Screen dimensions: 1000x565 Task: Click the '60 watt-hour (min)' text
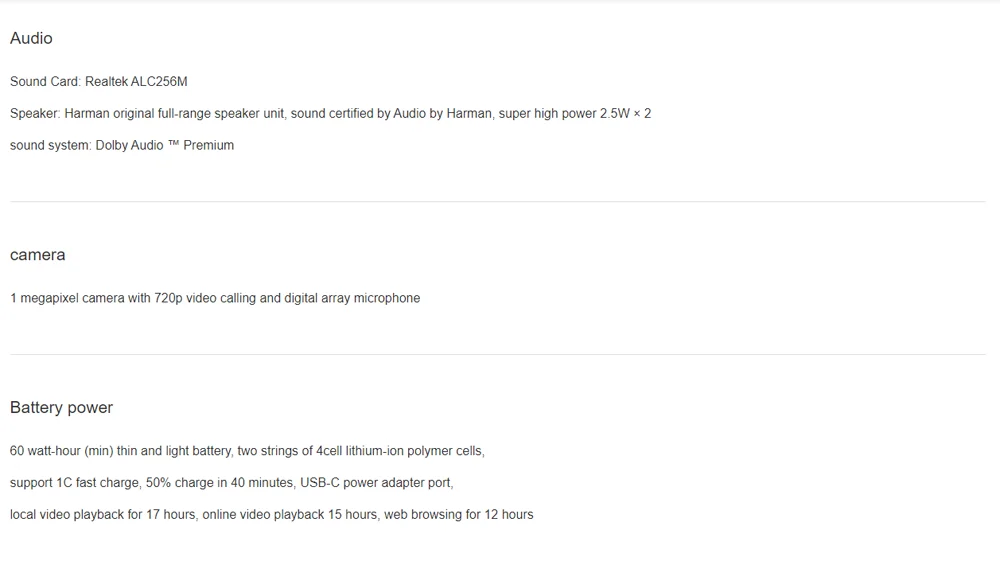click(x=61, y=451)
